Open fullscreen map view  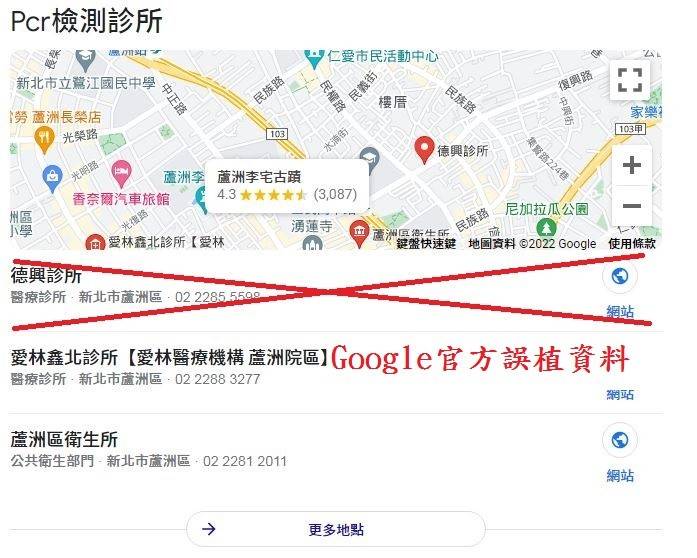click(x=630, y=80)
